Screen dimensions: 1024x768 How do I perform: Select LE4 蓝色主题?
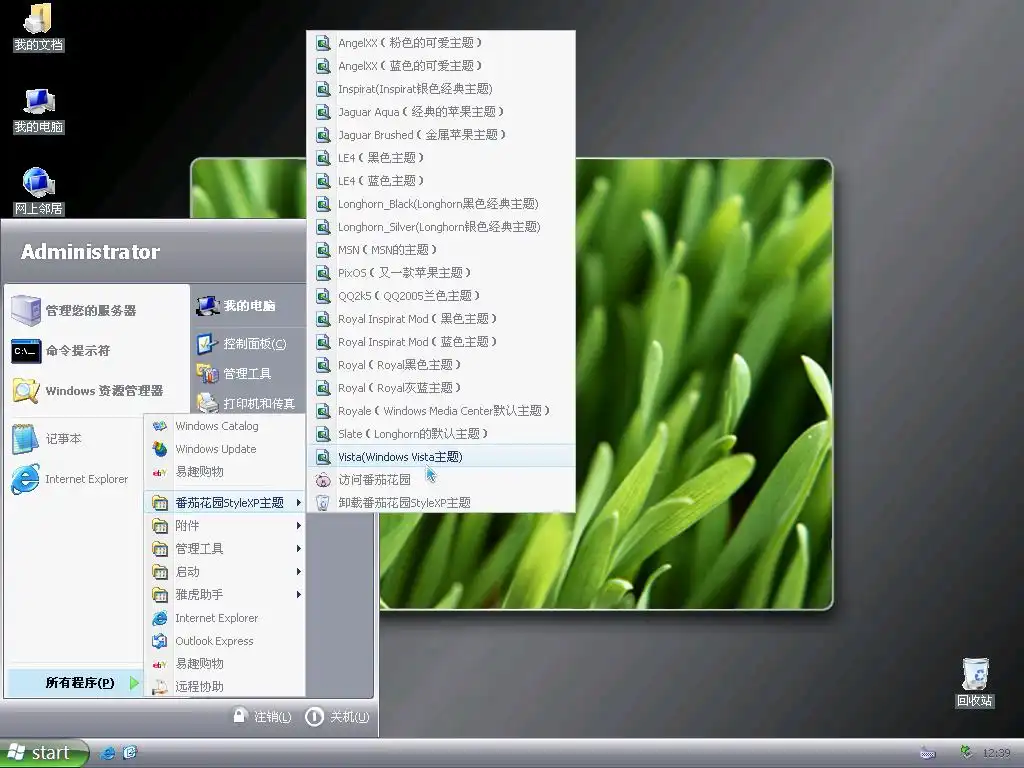[441, 180]
